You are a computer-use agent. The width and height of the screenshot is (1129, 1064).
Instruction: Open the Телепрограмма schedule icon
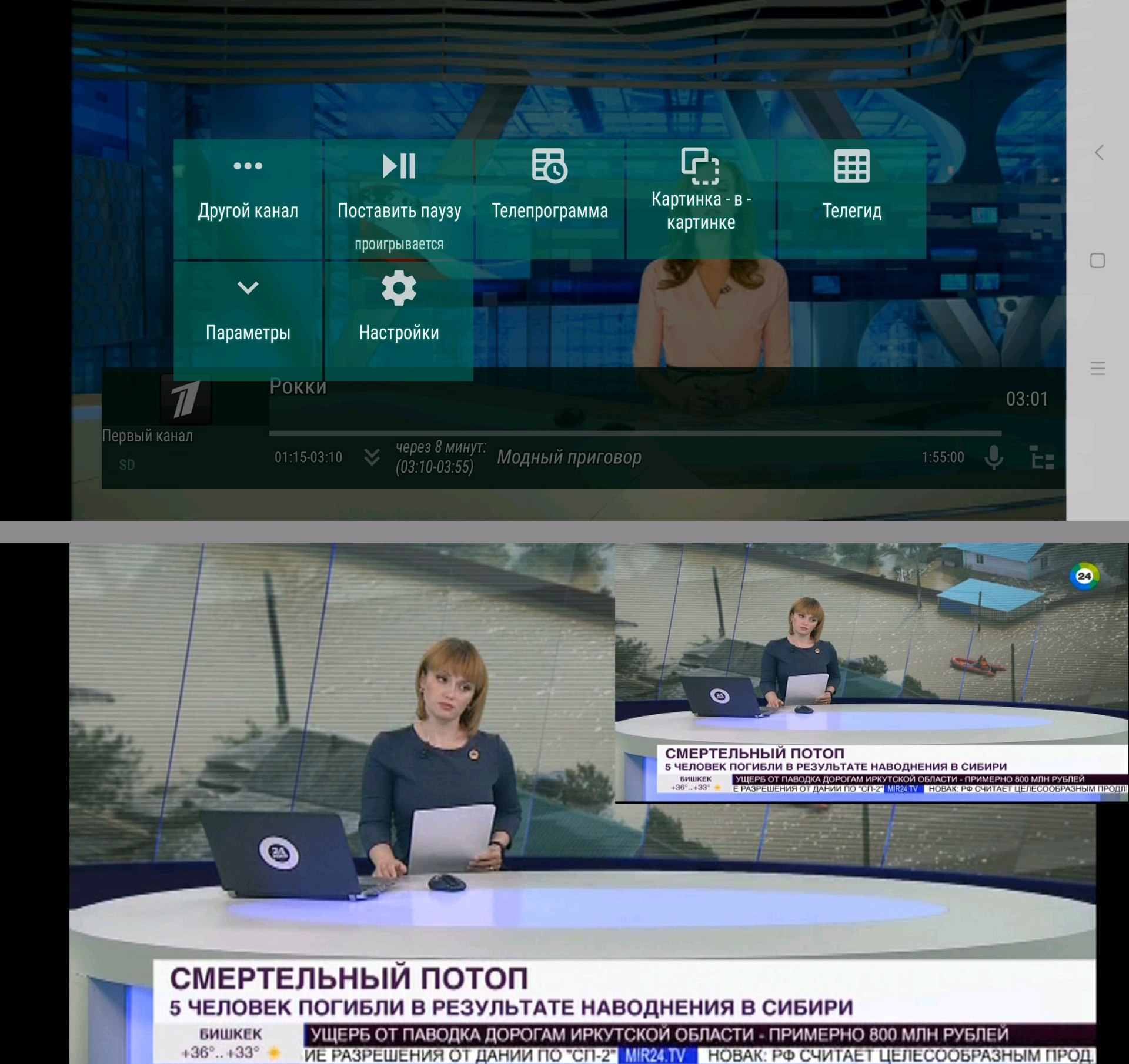549,166
